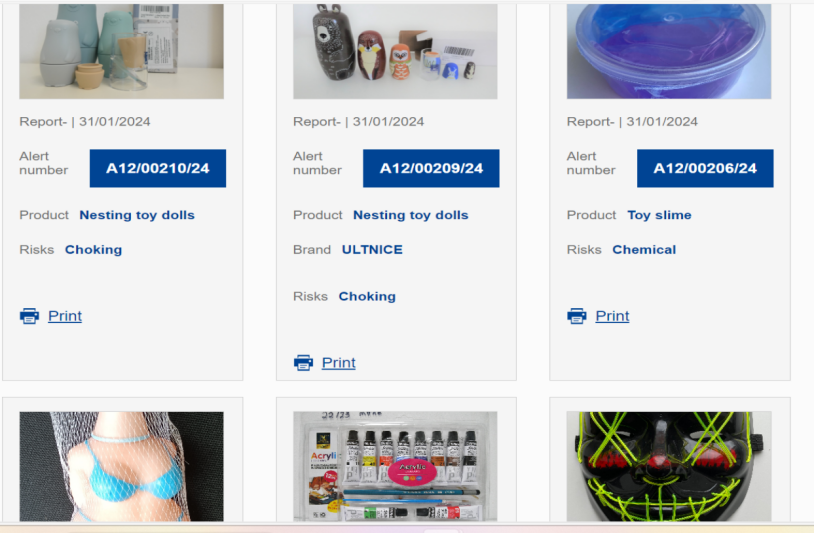The height and width of the screenshot is (534, 814).
Task: Select Chemical risk label
Action: [x=644, y=250]
